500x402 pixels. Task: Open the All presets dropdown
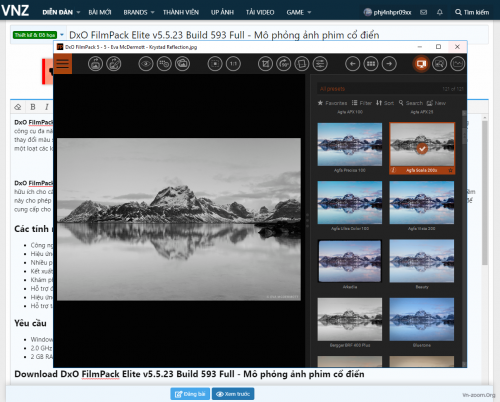(391, 89)
